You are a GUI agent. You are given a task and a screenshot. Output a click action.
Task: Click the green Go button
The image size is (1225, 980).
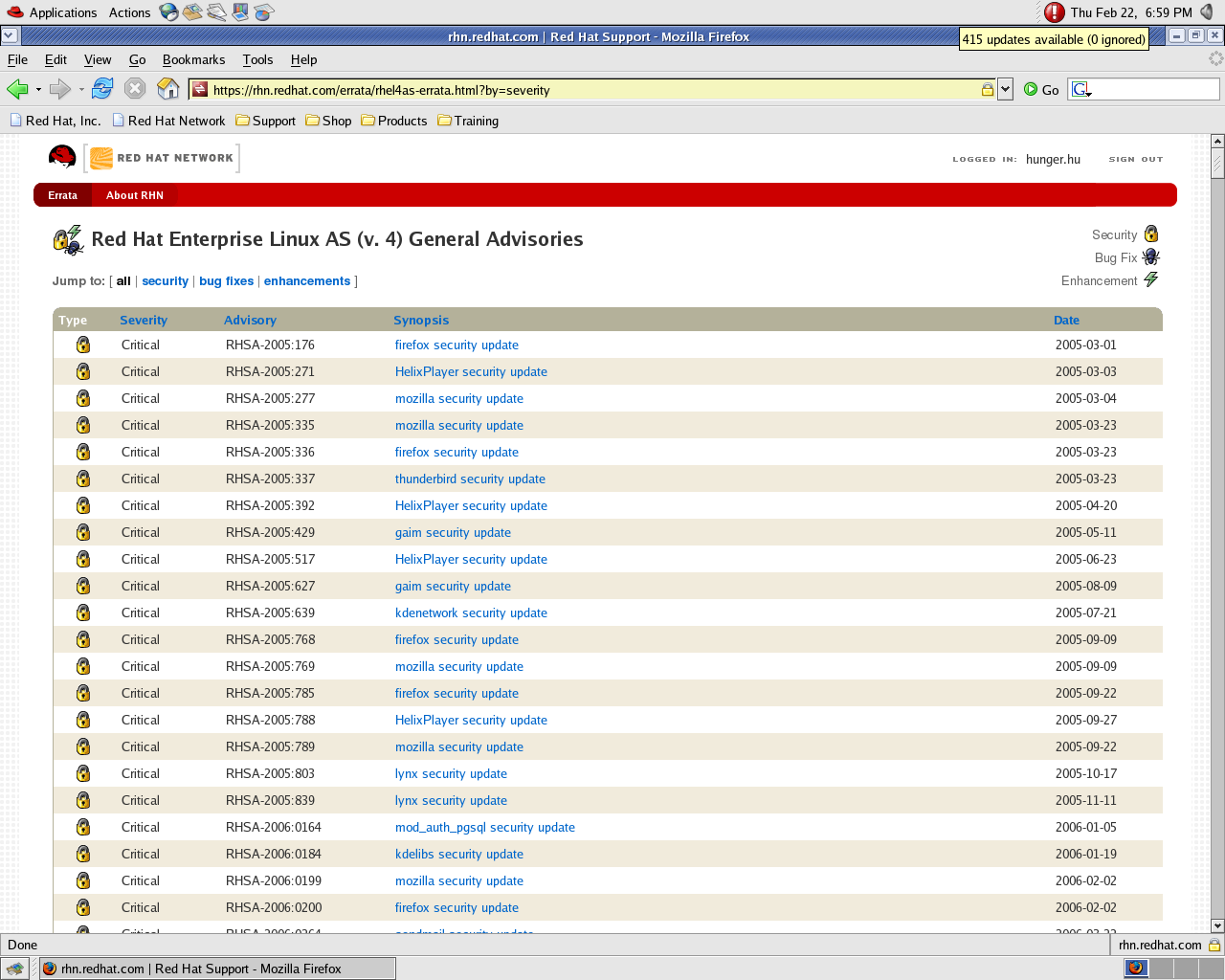(1041, 90)
